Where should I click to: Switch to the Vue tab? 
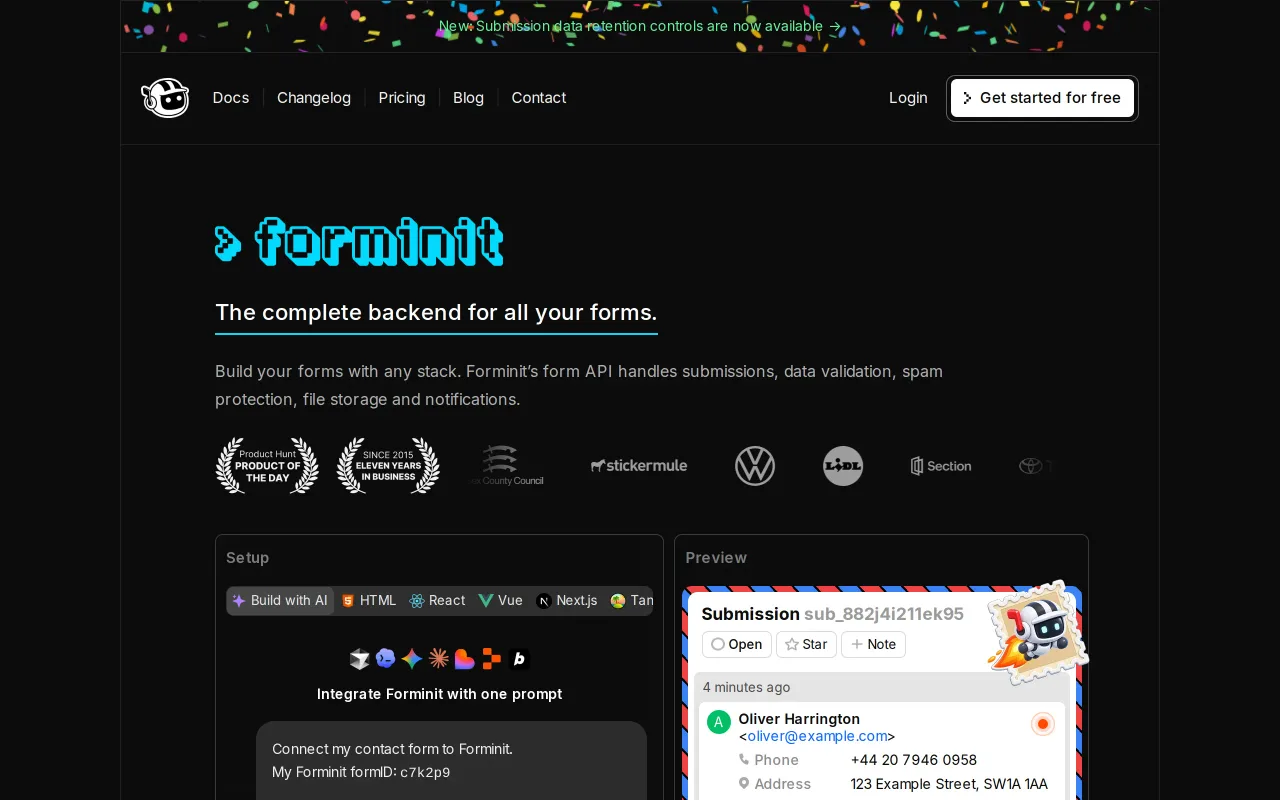pyautogui.click(x=500, y=601)
